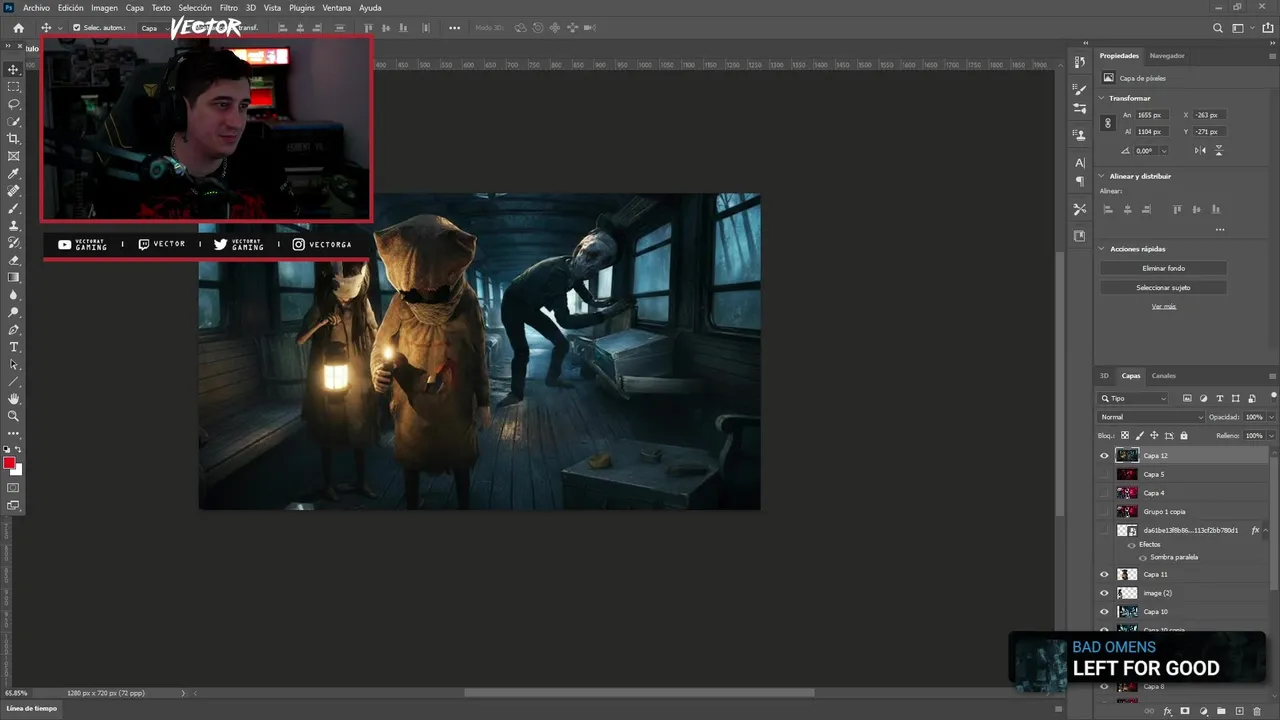Hide the Capa 11 layer
1280x720 pixels.
coord(1105,575)
